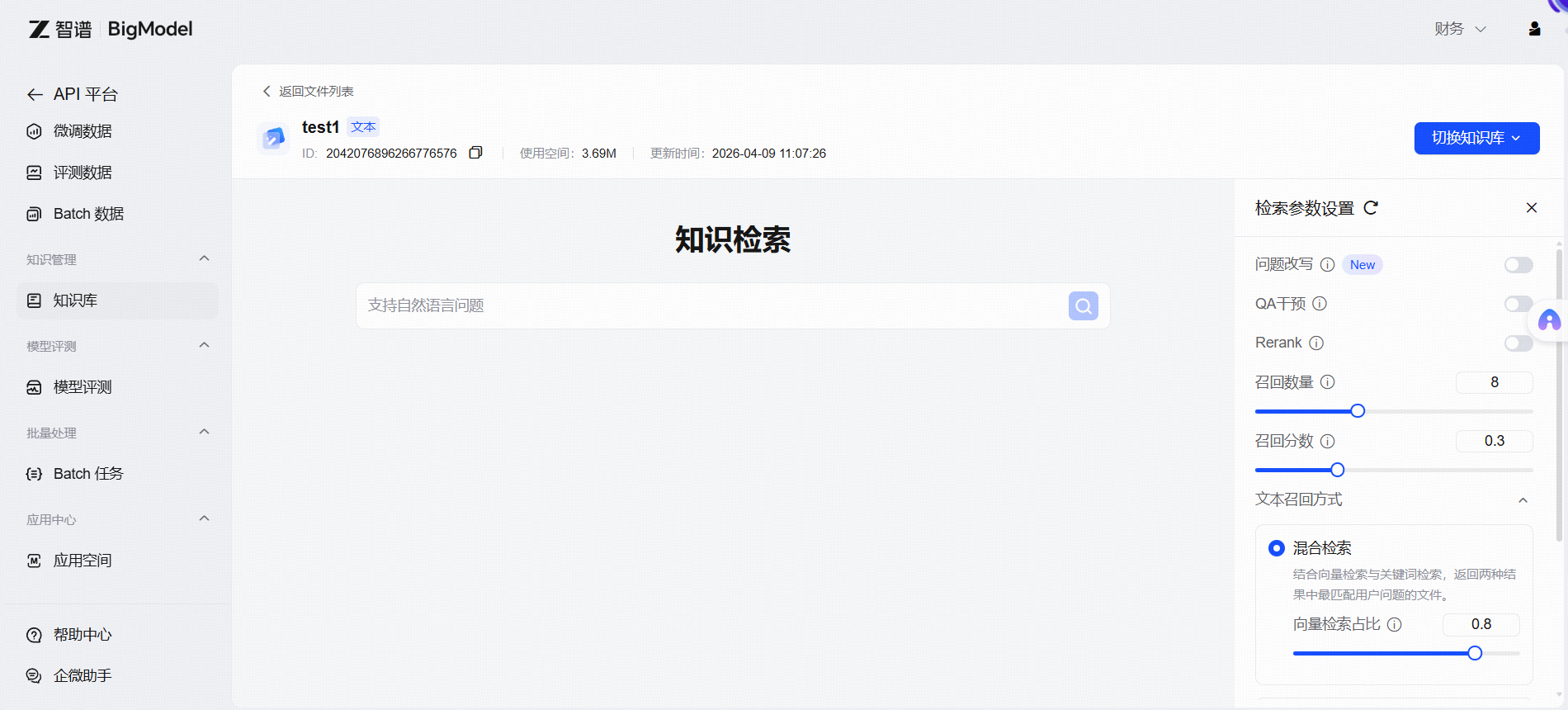1568x710 pixels.
Task: Turn on the Rerank switch
Action: pos(1518,343)
